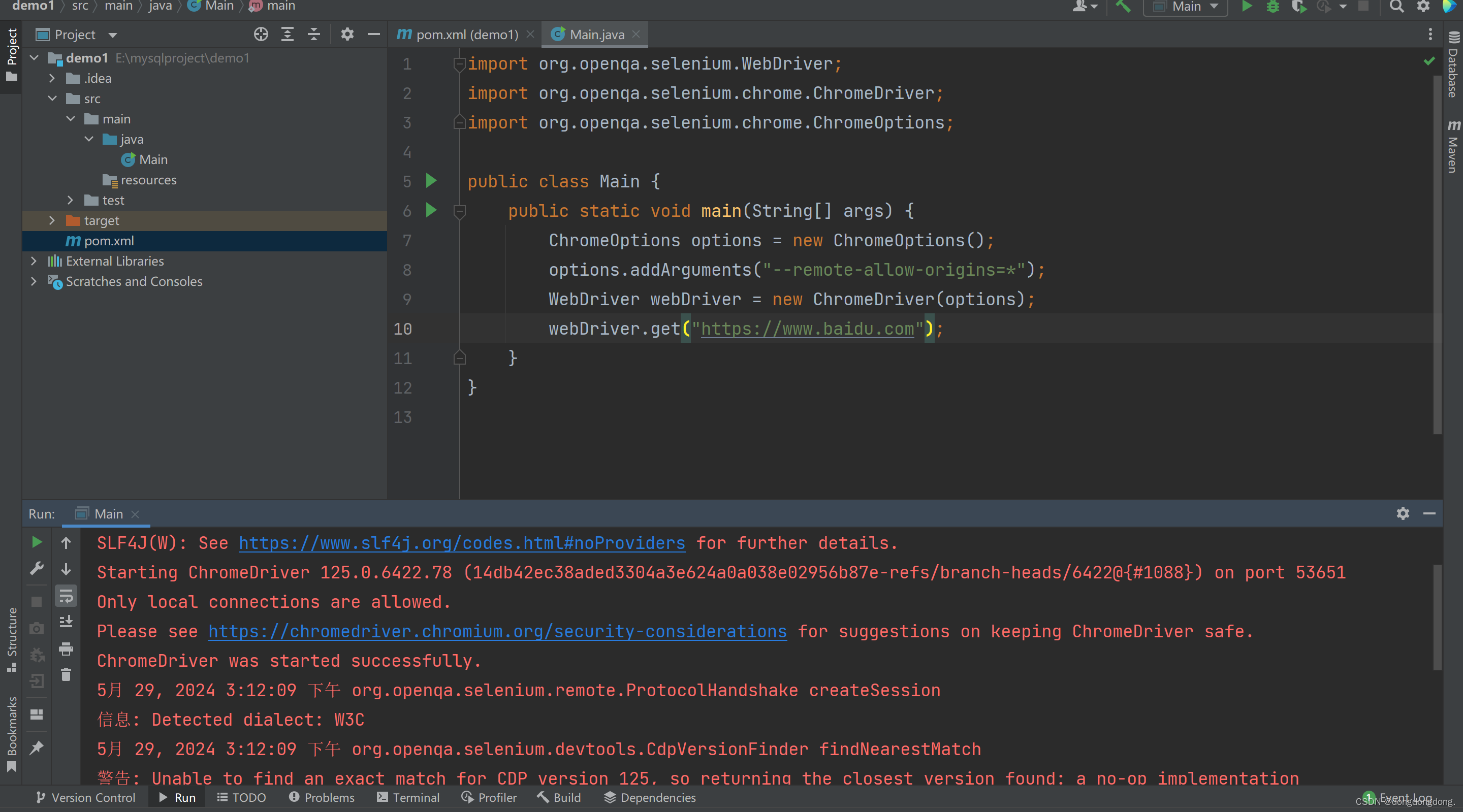Open the Terminal tool window tab
This screenshot has width=1463, height=812.
click(x=408, y=797)
